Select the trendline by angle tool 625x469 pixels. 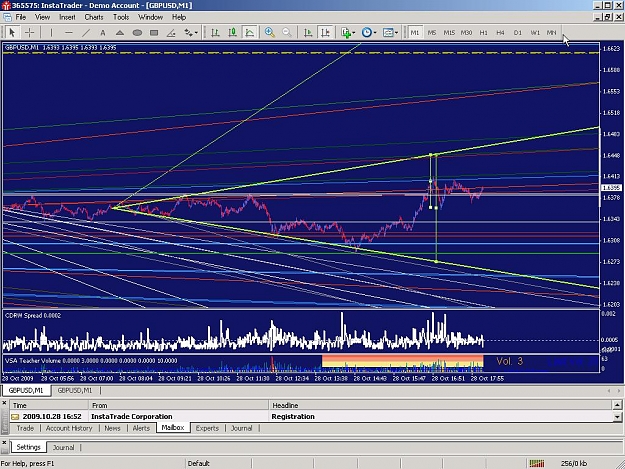click(171, 32)
